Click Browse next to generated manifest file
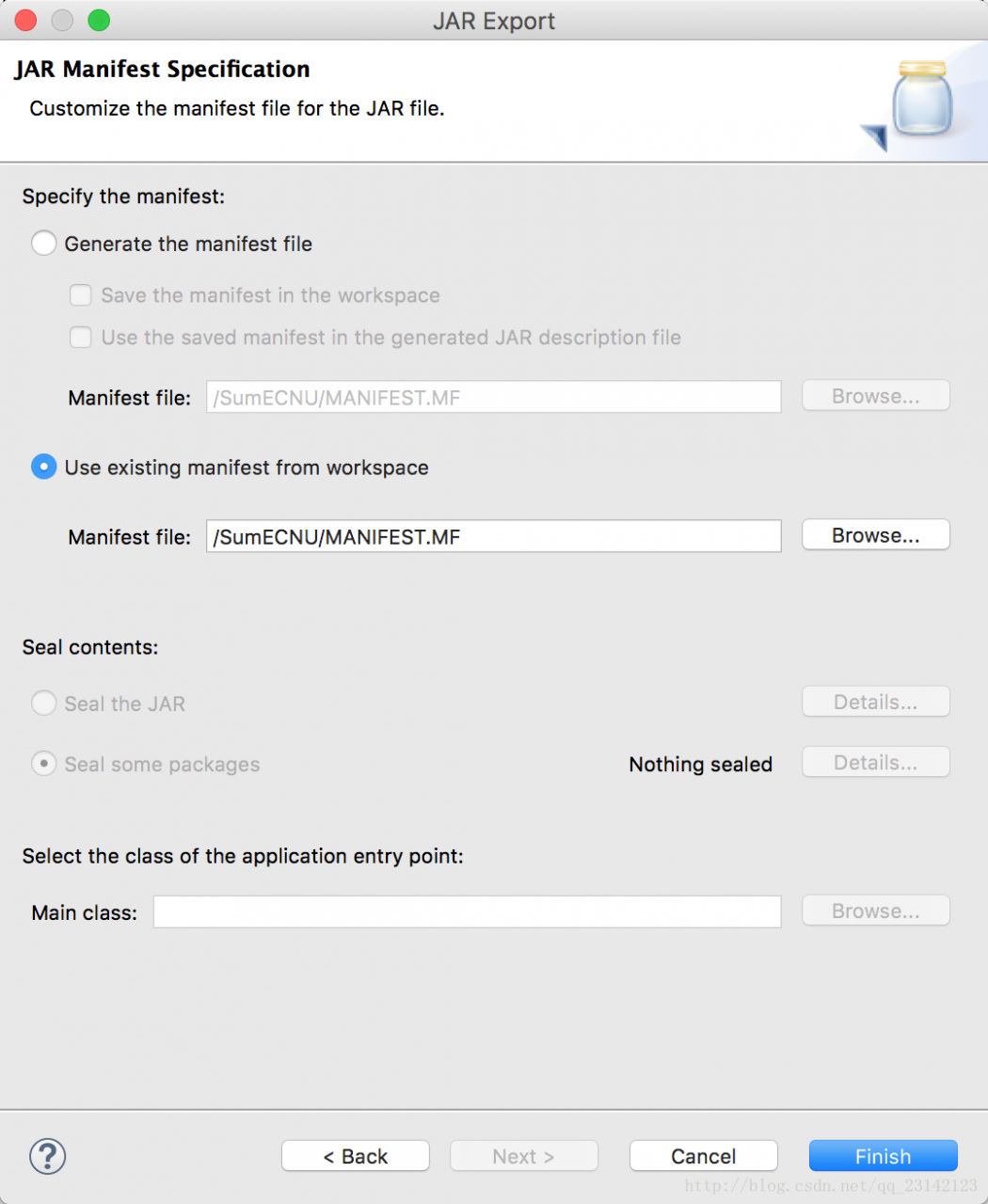The height and width of the screenshot is (1204, 988). coord(876,396)
